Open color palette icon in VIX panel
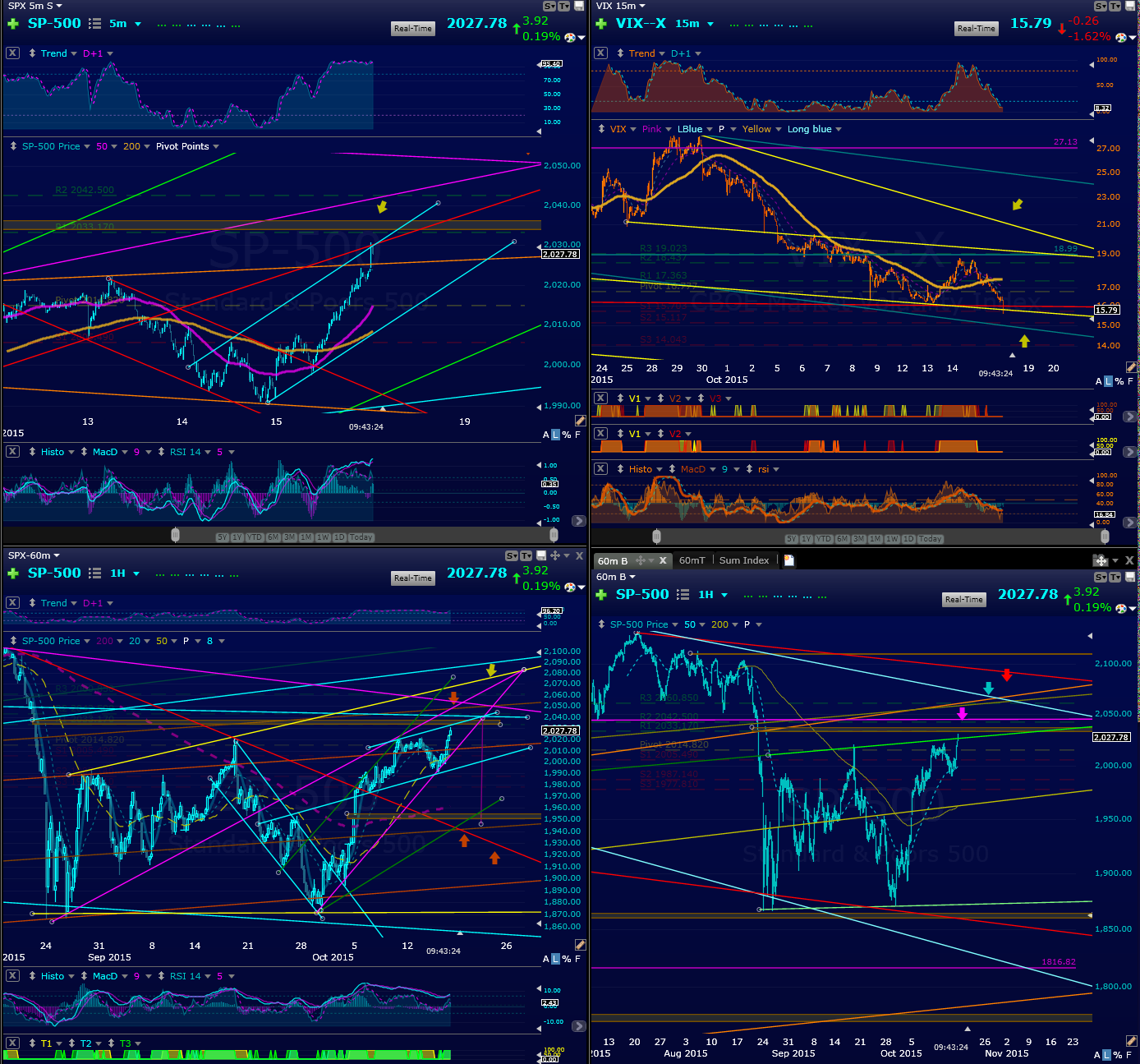Screen dimensions: 1140x1064 [1120, 38]
